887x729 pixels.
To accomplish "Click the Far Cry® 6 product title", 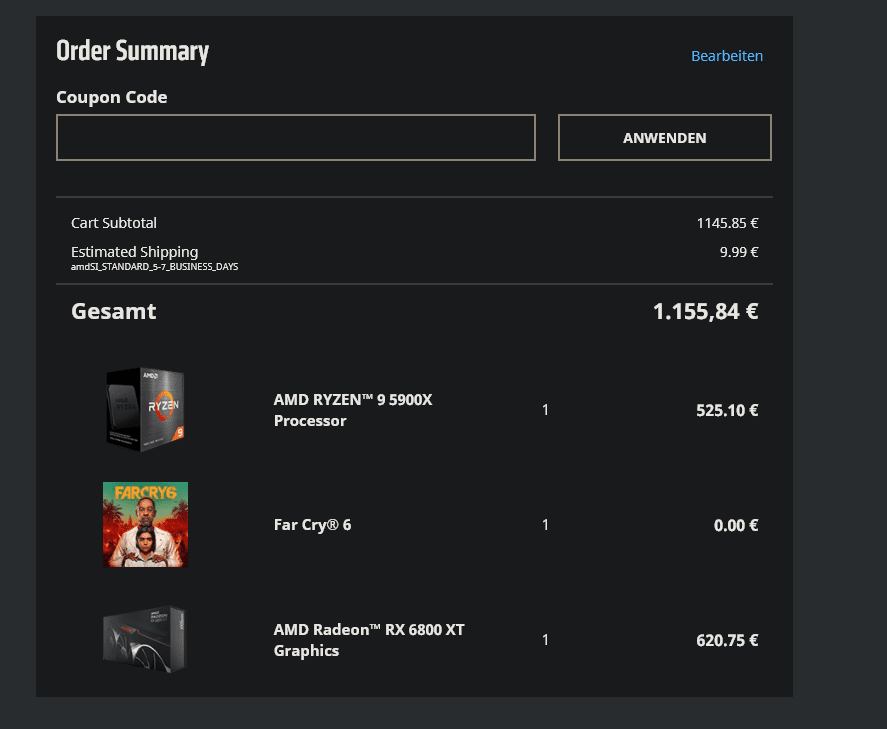I will pos(312,525).
